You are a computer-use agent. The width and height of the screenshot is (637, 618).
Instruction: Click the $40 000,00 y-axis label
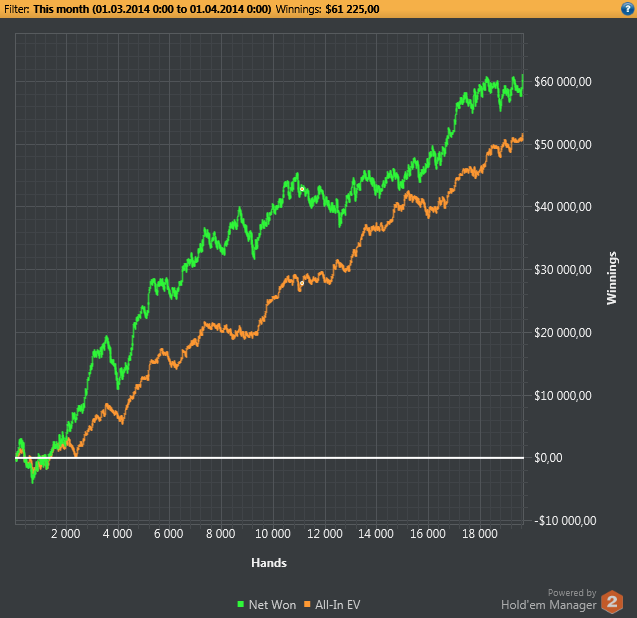point(563,207)
